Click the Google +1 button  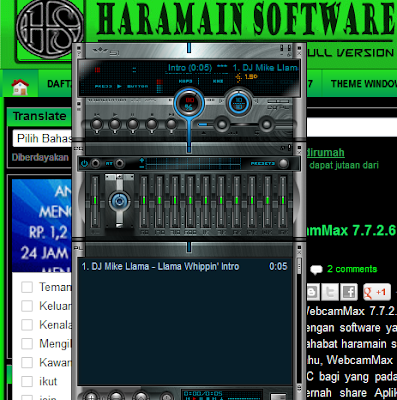tap(377, 292)
